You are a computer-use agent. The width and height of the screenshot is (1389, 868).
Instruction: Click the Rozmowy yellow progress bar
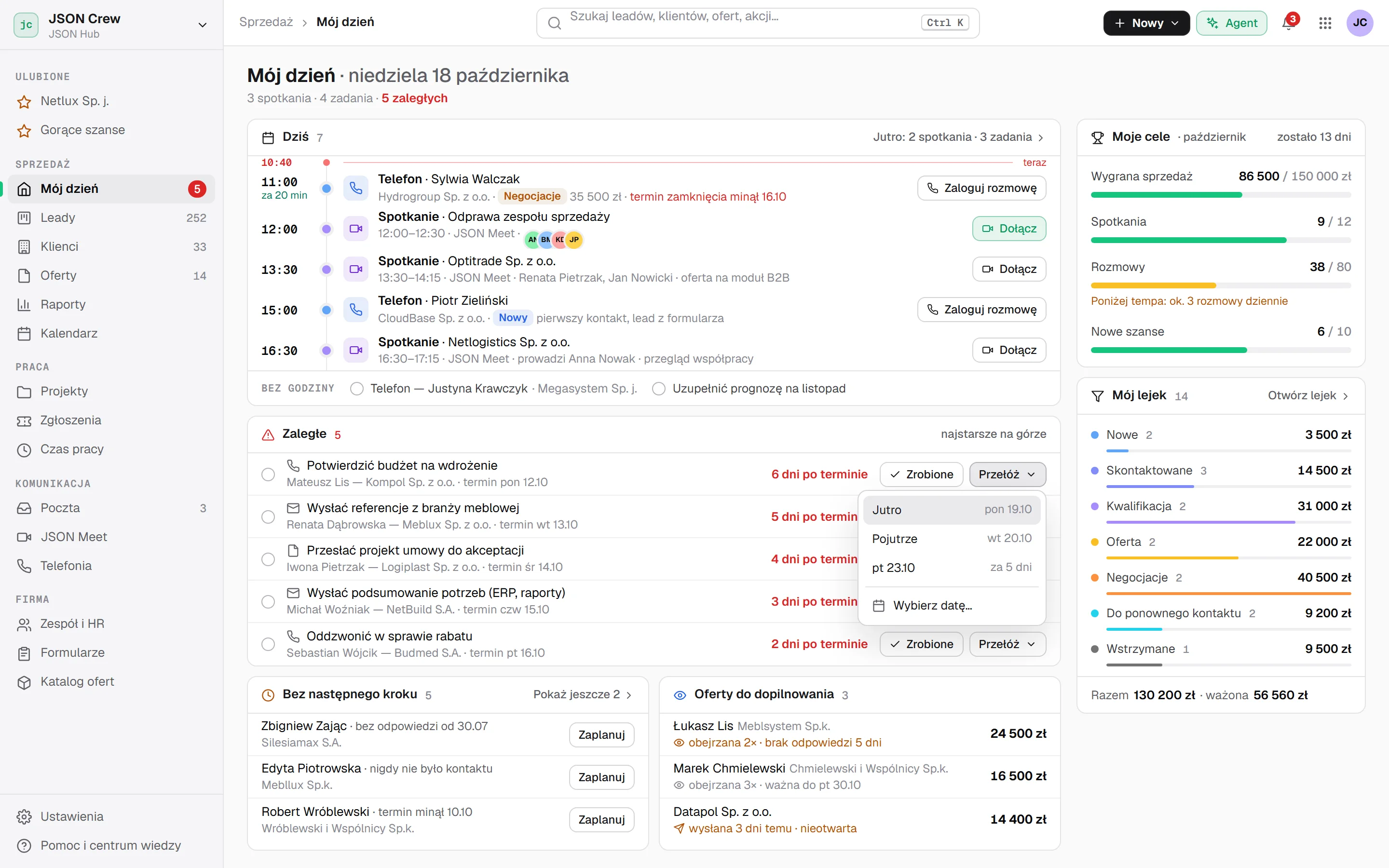(1221, 285)
